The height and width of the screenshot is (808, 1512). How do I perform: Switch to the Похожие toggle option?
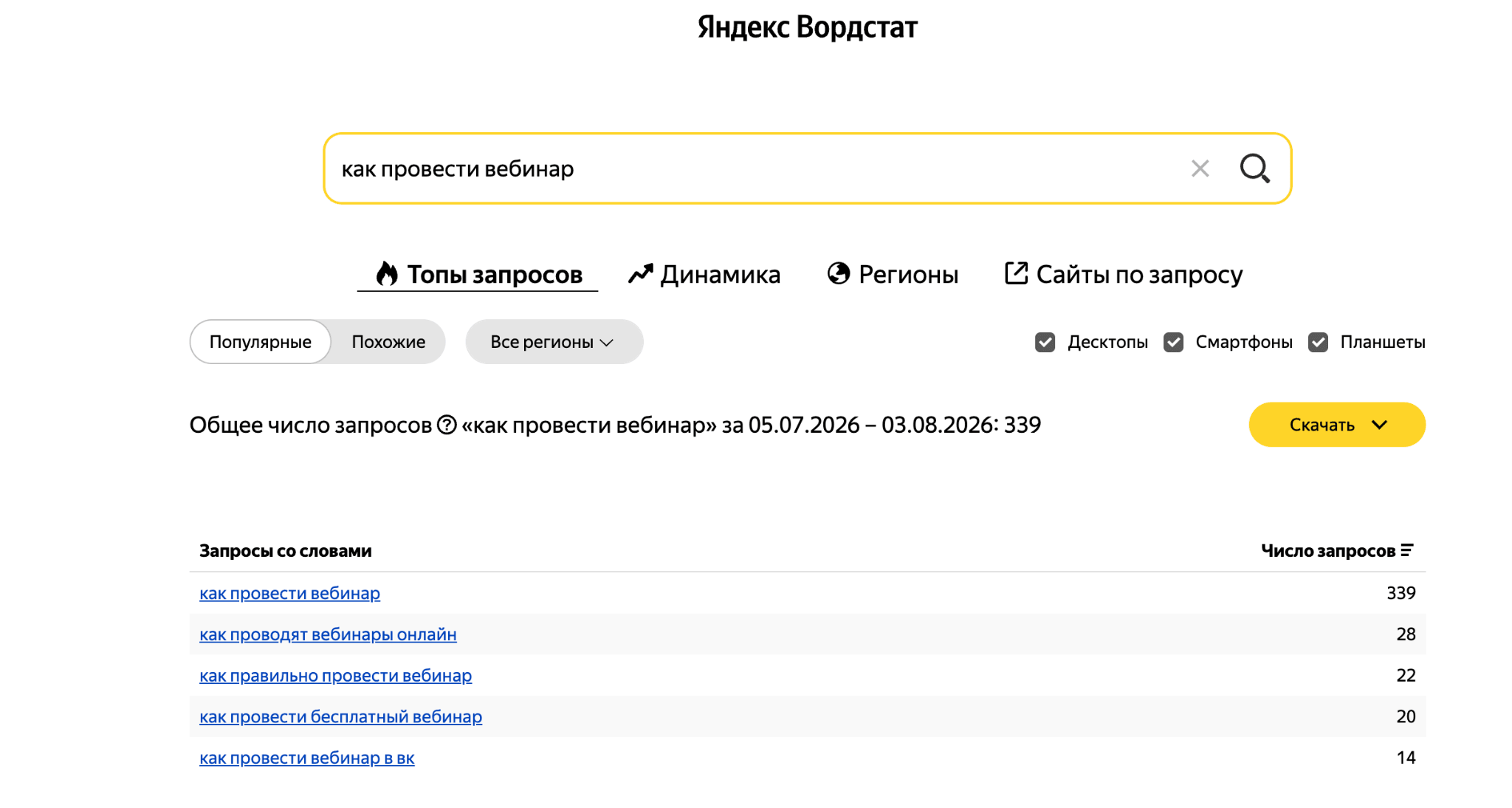pyautogui.click(x=388, y=342)
